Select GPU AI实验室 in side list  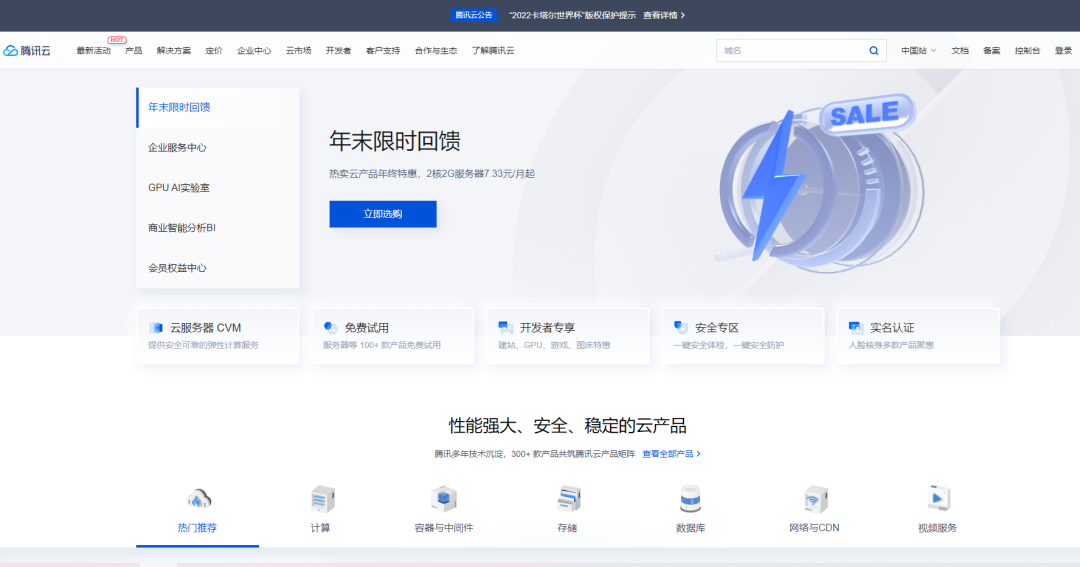point(218,187)
